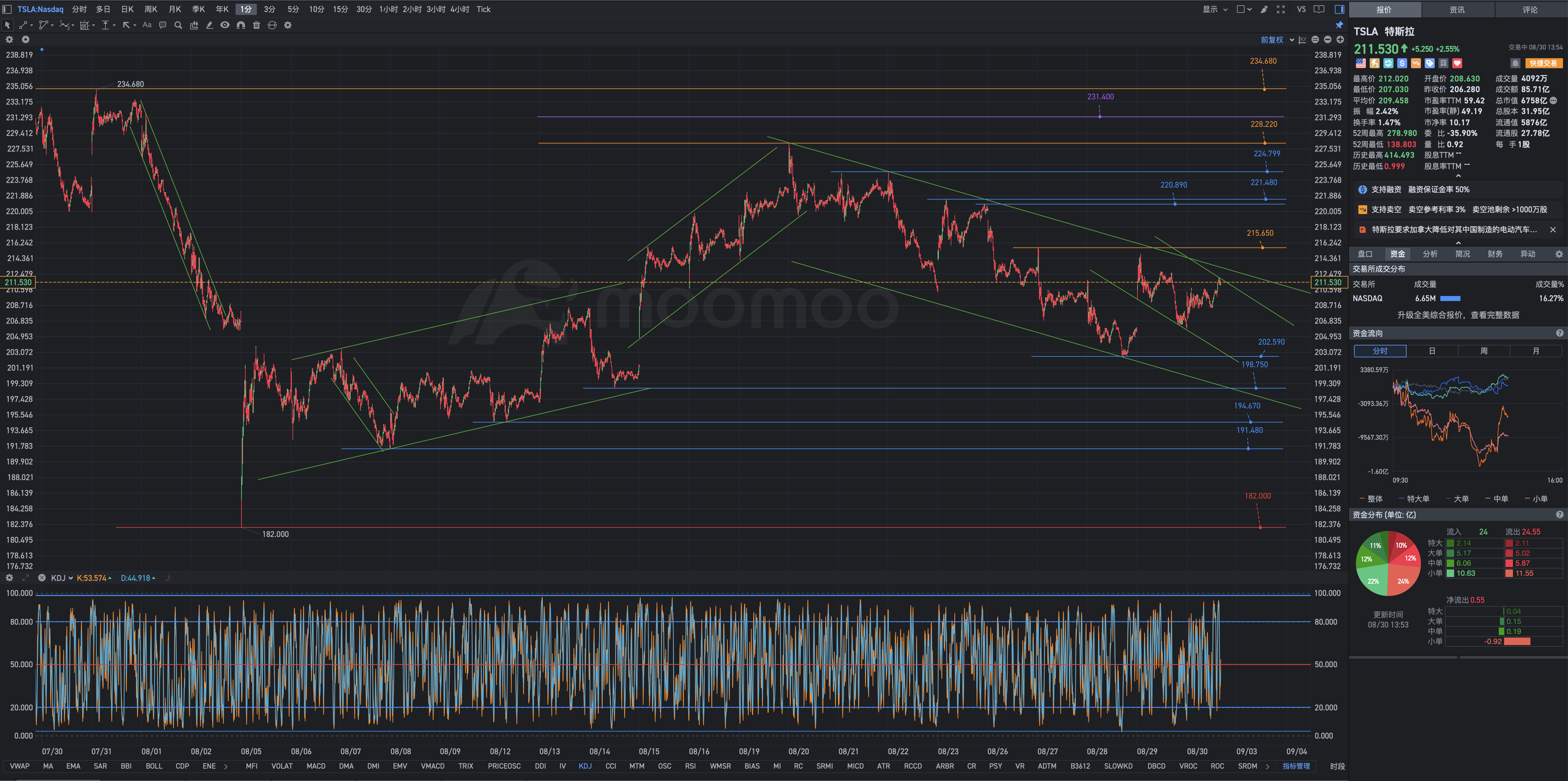Click the reset zoom equals icon
The image size is (1568, 781).
(x=1316, y=39)
